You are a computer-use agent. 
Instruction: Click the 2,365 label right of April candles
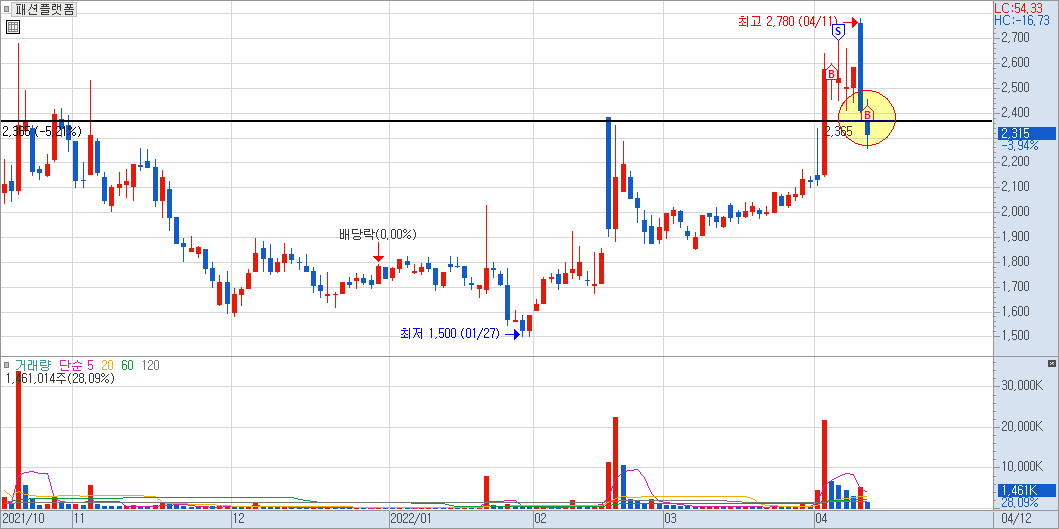(840, 132)
